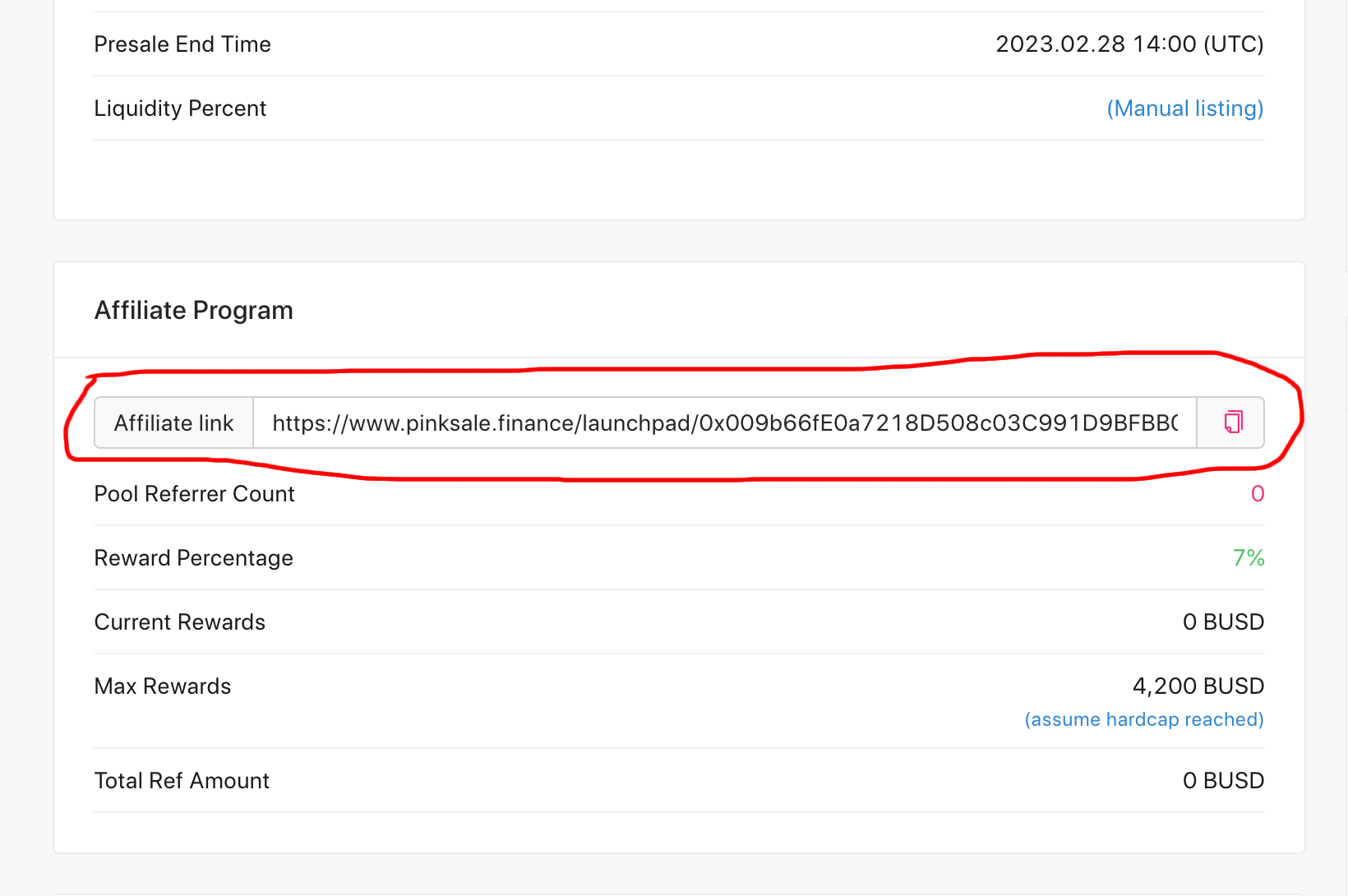This screenshot has height=896, width=1348.
Task: Copy the affiliate link with the copy icon
Action: [1230, 423]
